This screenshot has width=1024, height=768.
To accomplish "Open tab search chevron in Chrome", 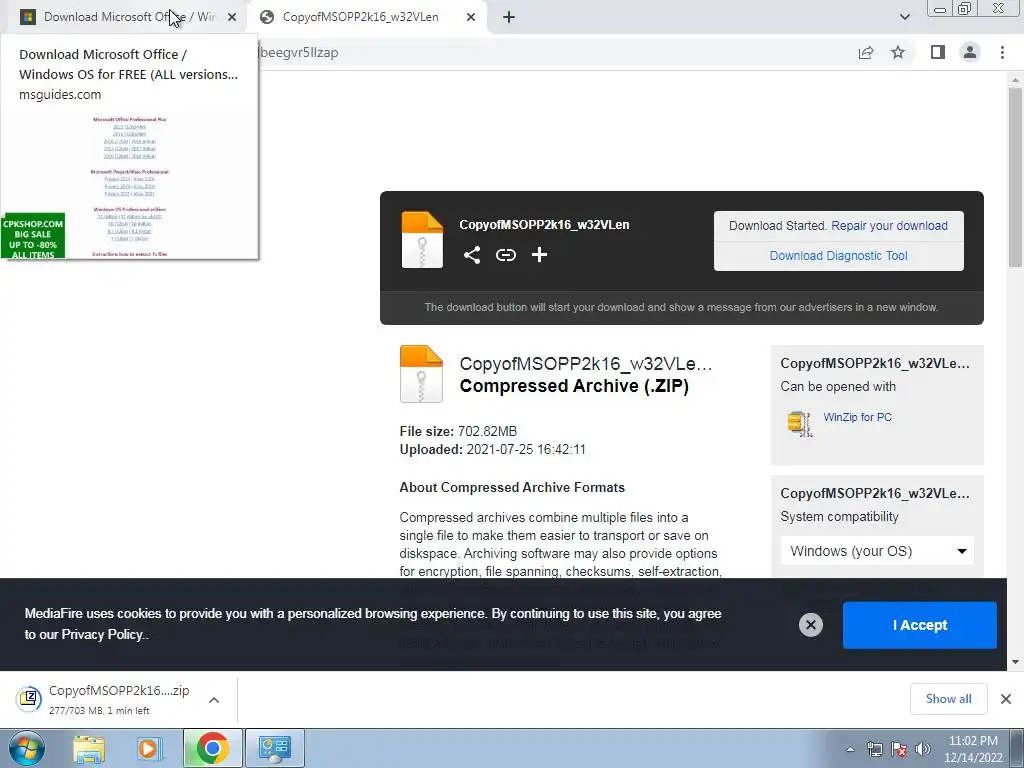I will 904,17.
